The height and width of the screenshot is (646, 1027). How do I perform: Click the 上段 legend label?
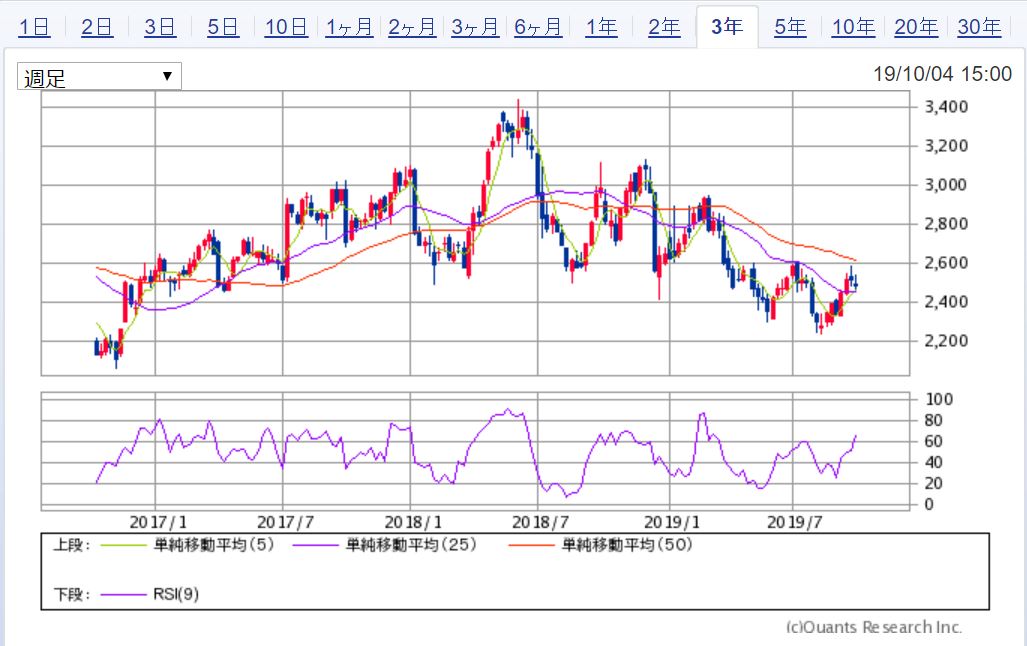pyautogui.click(x=71, y=544)
